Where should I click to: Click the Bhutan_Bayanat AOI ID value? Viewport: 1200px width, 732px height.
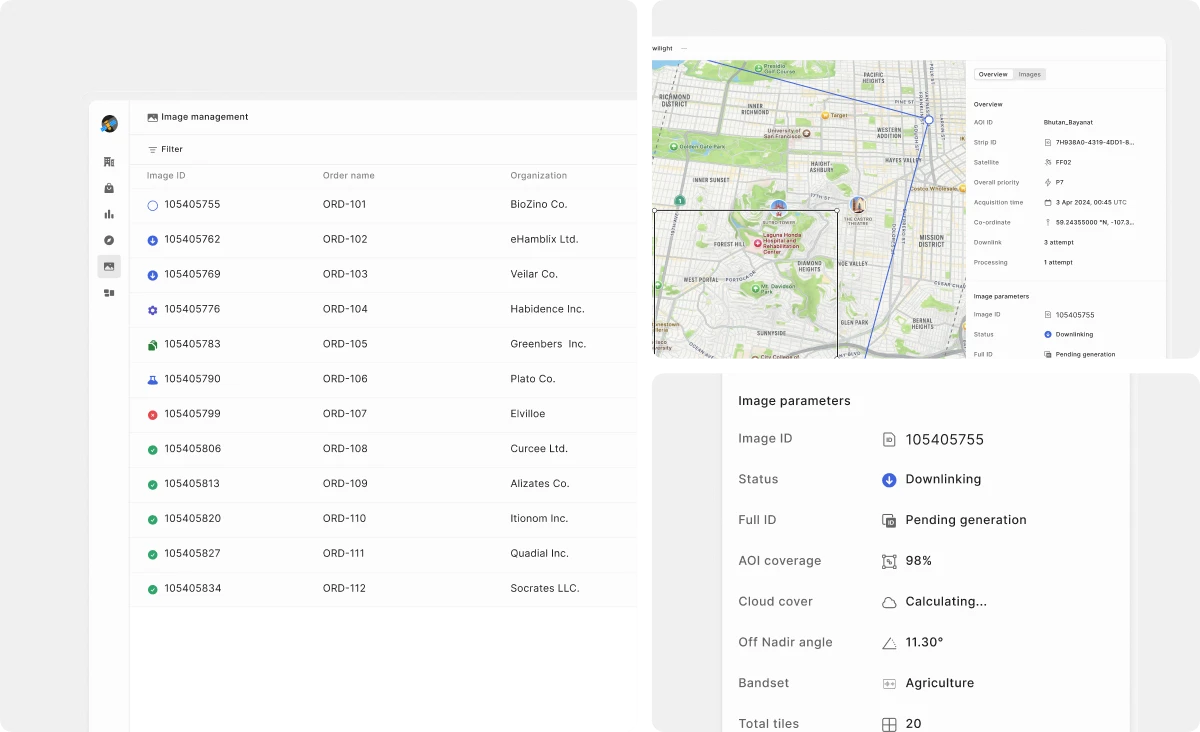click(x=1068, y=122)
